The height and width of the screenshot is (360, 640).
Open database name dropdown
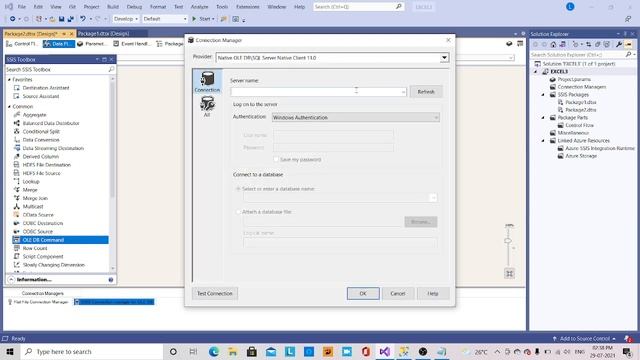433,198
